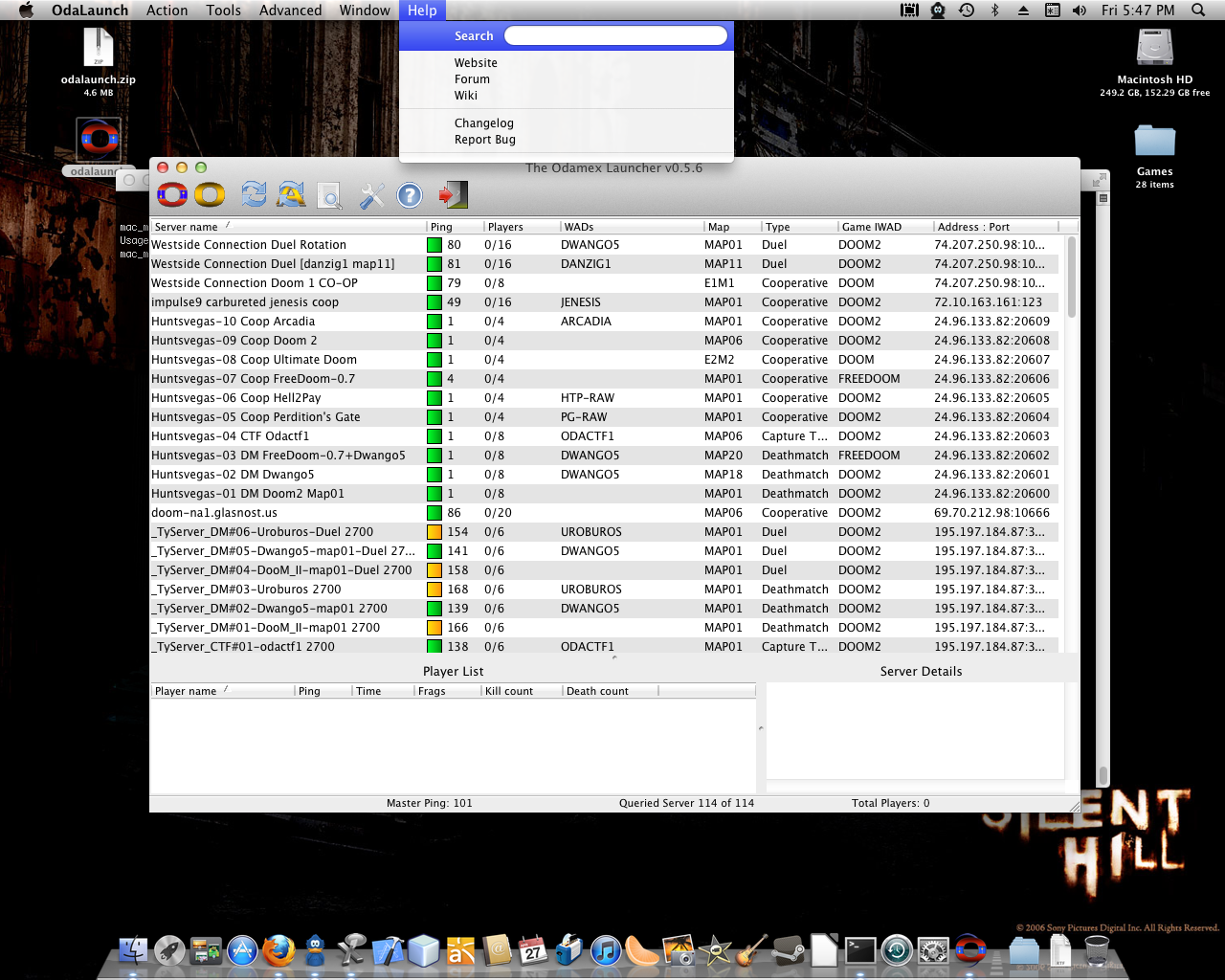
Task: Open settings via wrench and screwdriver icon
Action: [x=371, y=196]
